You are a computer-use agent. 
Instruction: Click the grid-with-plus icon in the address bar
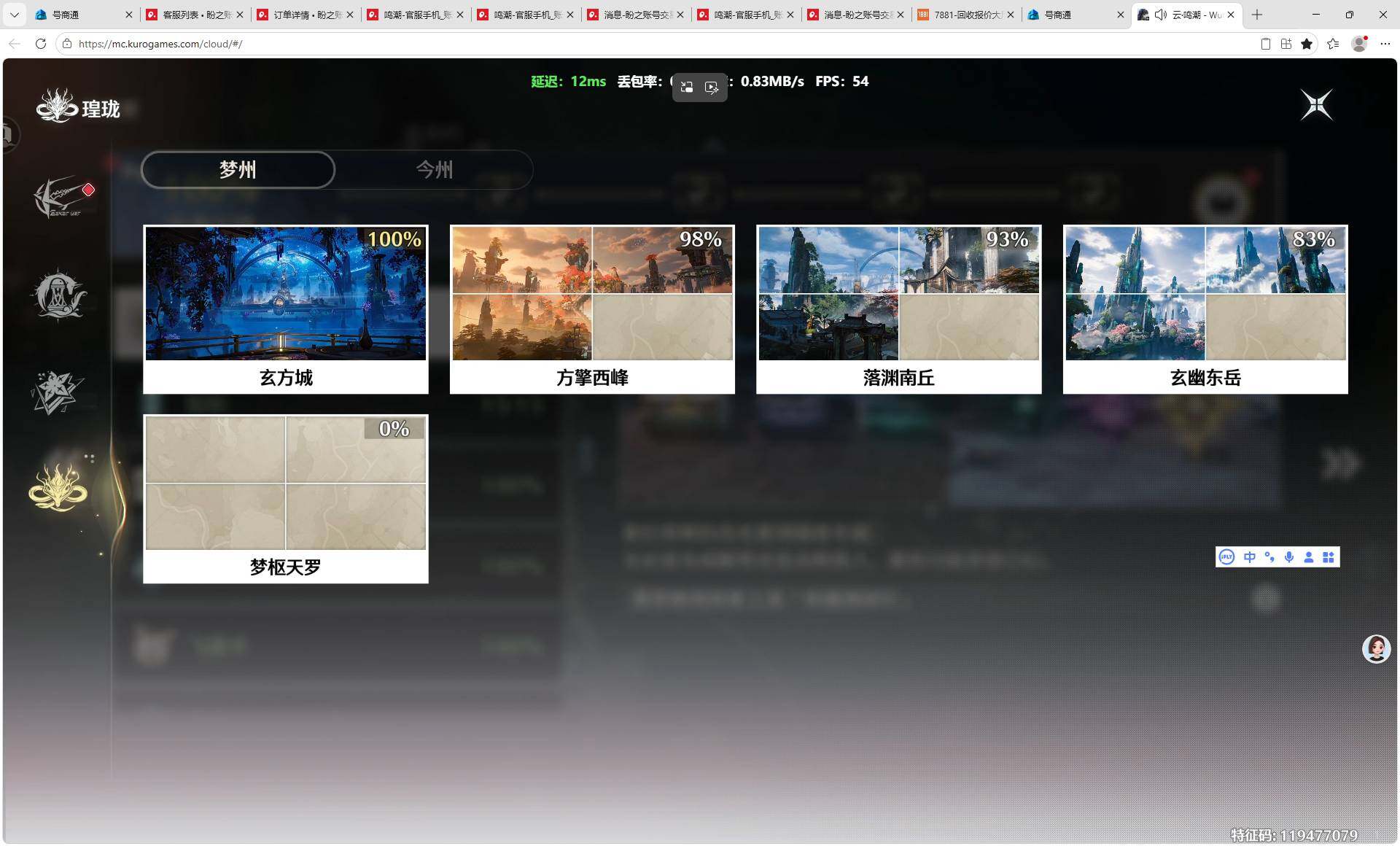[1286, 44]
